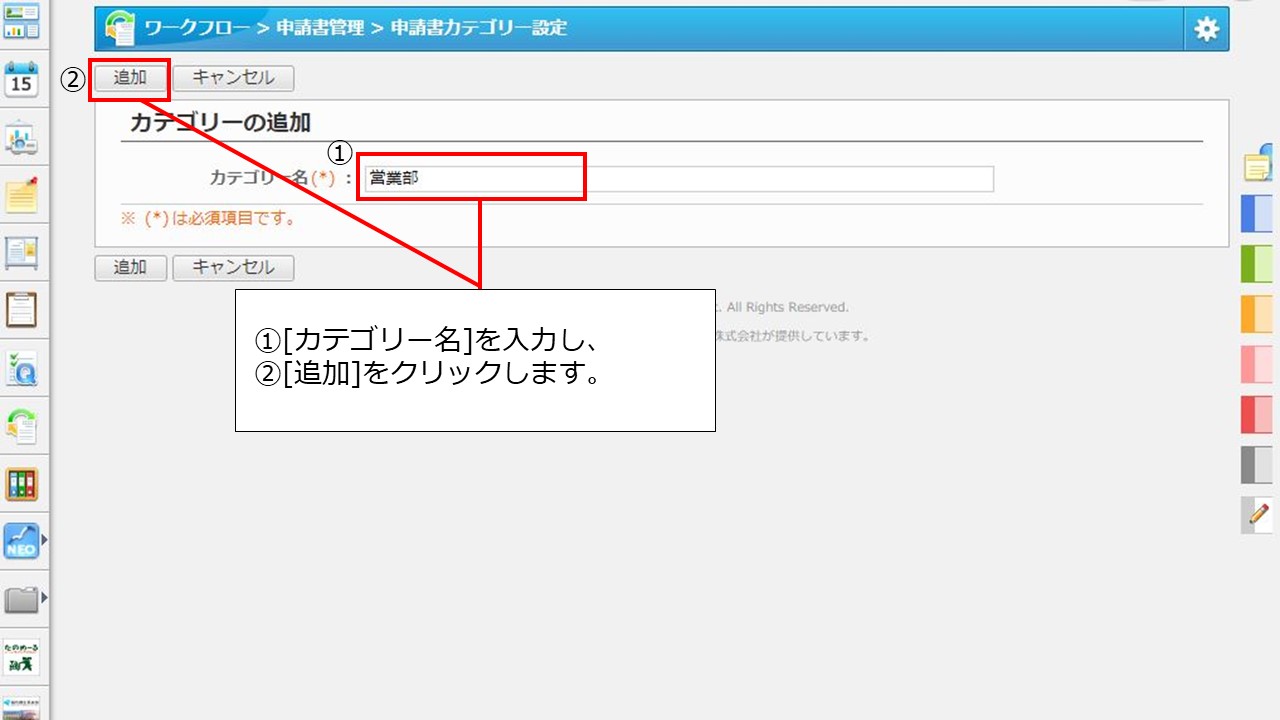1280x720 pixels.
Task: Open the bulletin board sidebar icon
Action: 21,252
